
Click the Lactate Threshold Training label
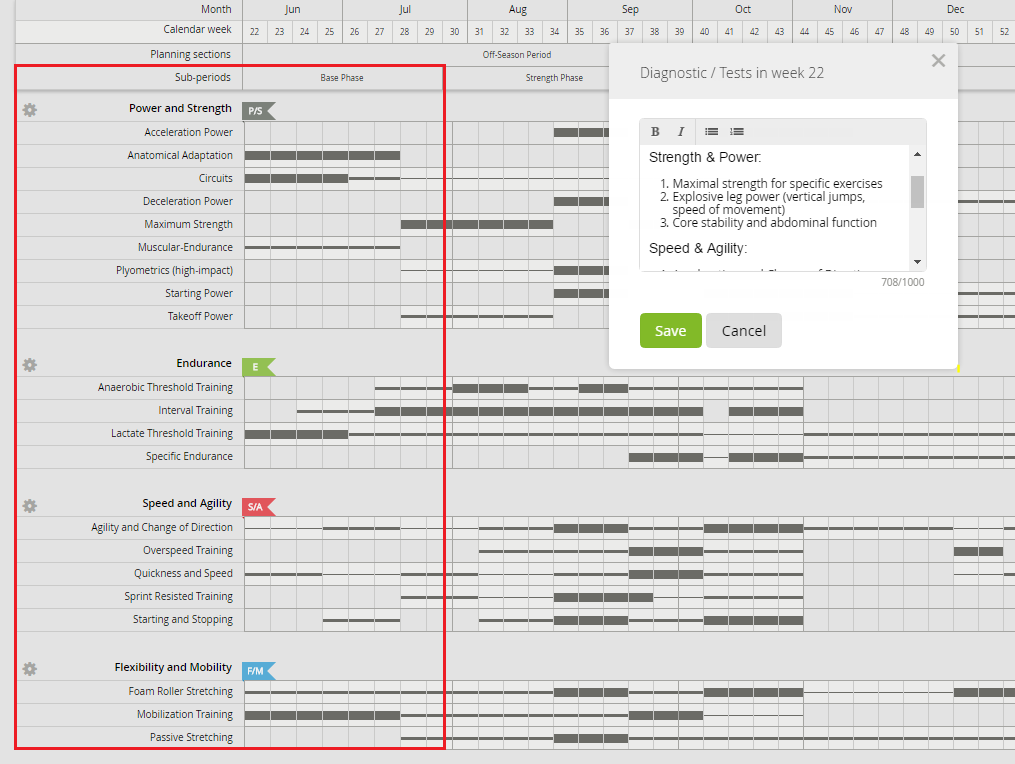(172, 433)
